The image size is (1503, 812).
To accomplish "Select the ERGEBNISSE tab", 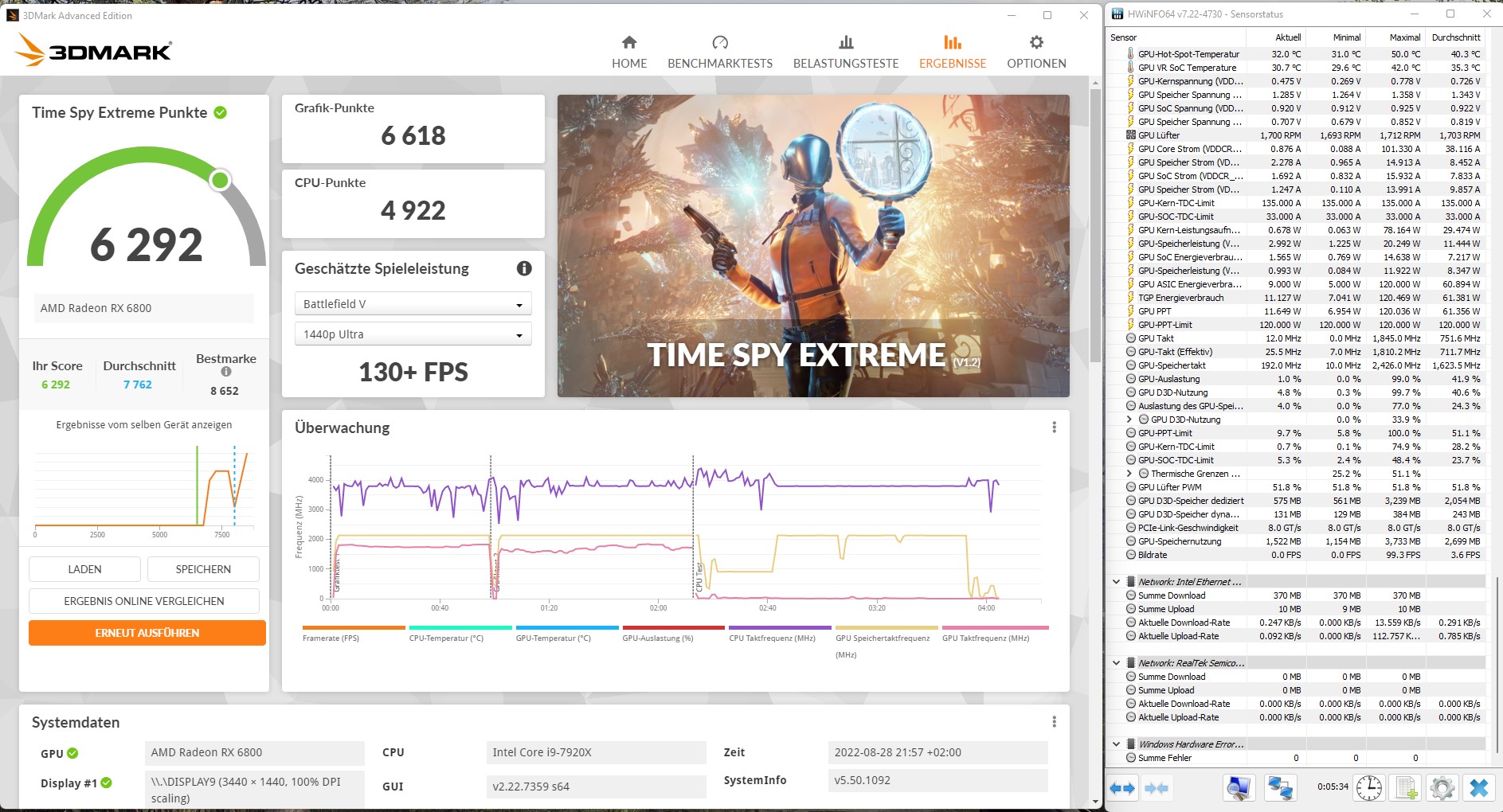I will coord(953,53).
